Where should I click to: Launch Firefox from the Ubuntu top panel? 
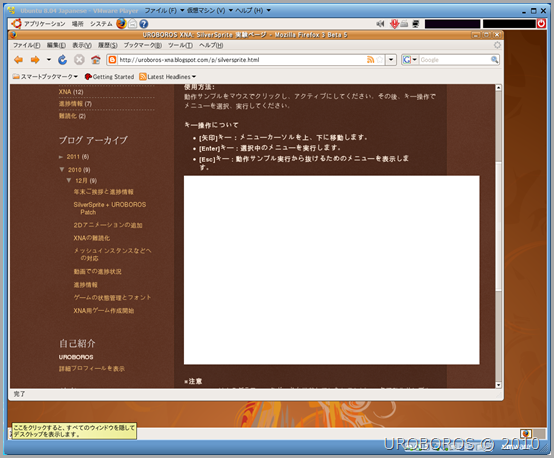click(x=121, y=24)
